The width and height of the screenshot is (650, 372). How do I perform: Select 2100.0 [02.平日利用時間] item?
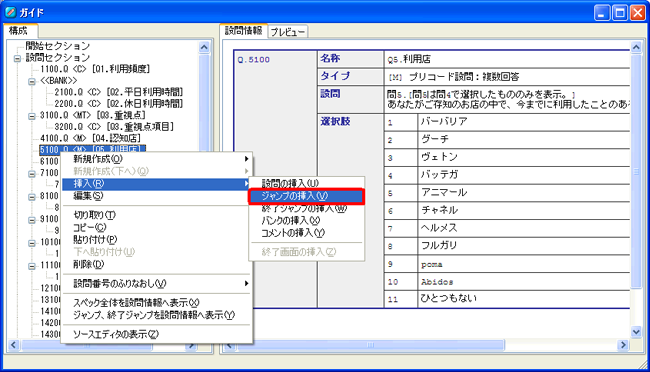[119, 92]
